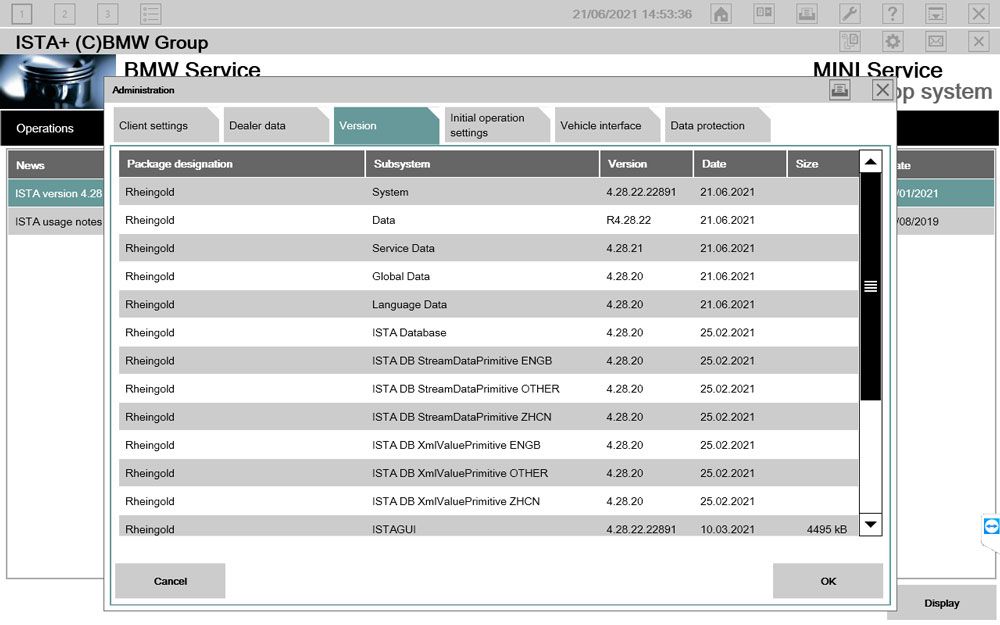Select the Service Data row
This screenshot has height=625, width=1000.
(x=489, y=248)
